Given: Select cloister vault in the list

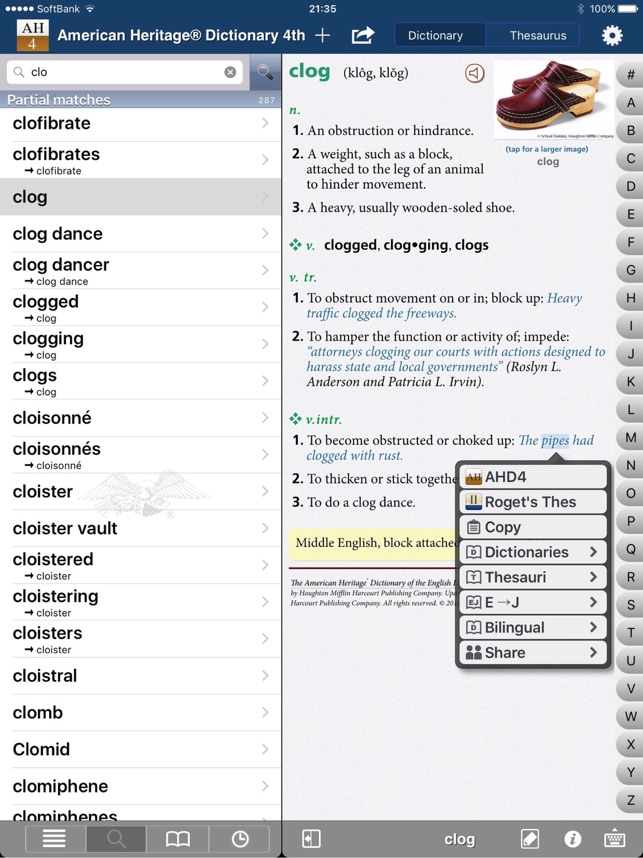Looking at the screenshot, I should point(140,529).
